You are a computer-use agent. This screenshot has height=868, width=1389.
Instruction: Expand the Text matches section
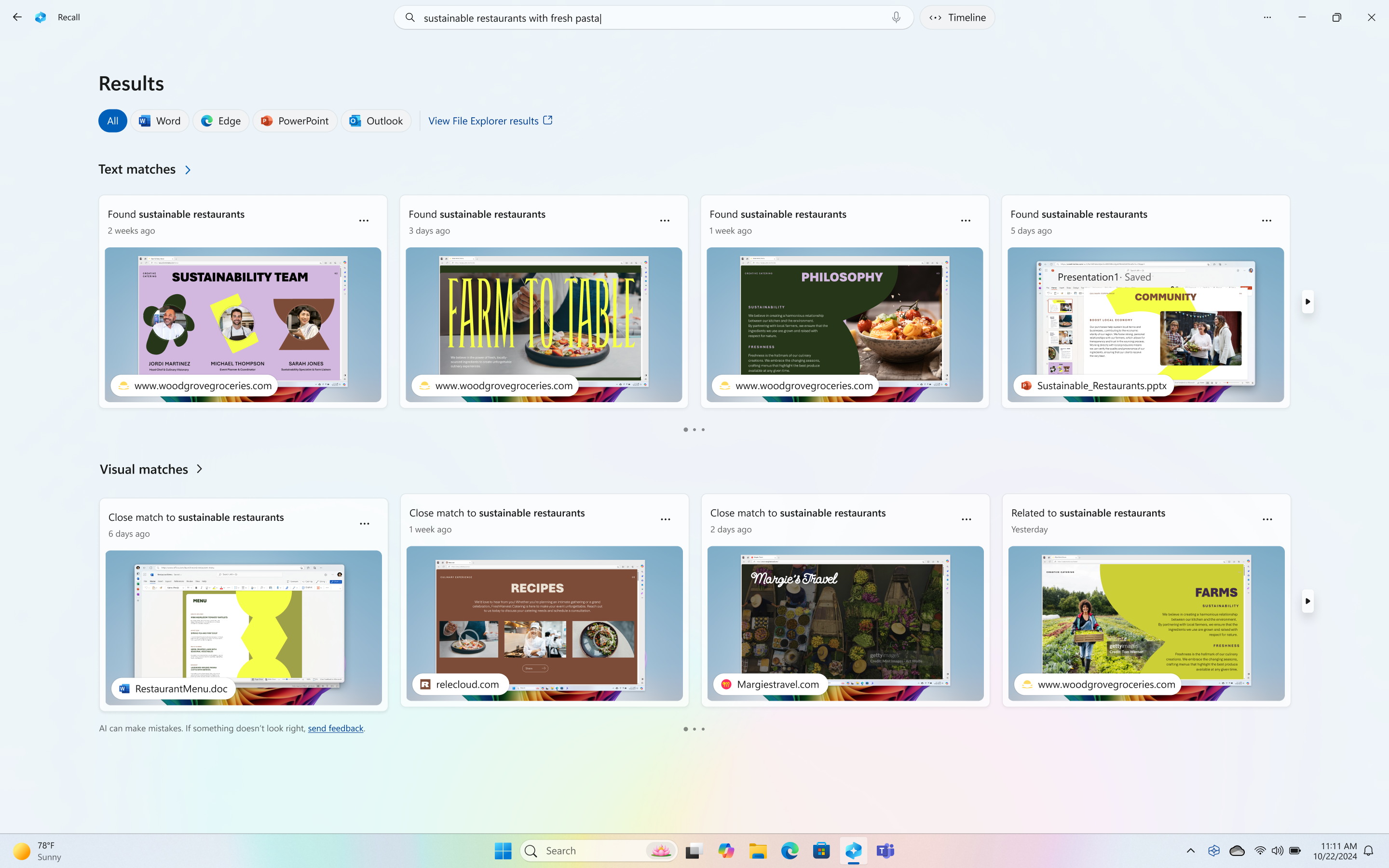tap(188, 169)
